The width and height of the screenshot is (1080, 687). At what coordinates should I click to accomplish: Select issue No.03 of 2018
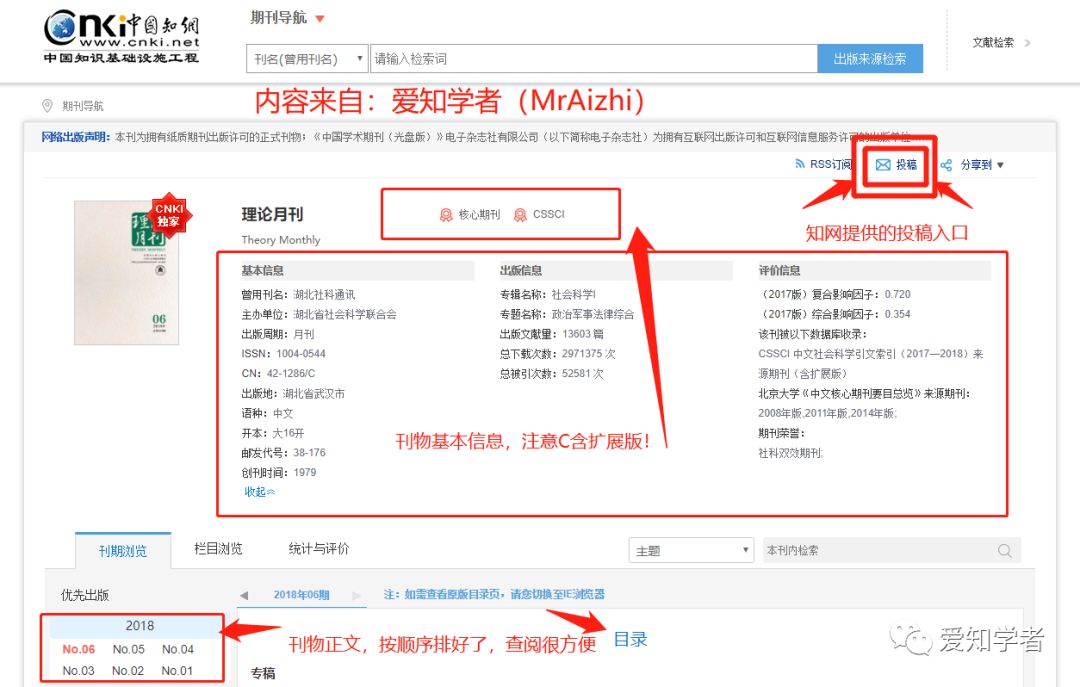tap(79, 670)
